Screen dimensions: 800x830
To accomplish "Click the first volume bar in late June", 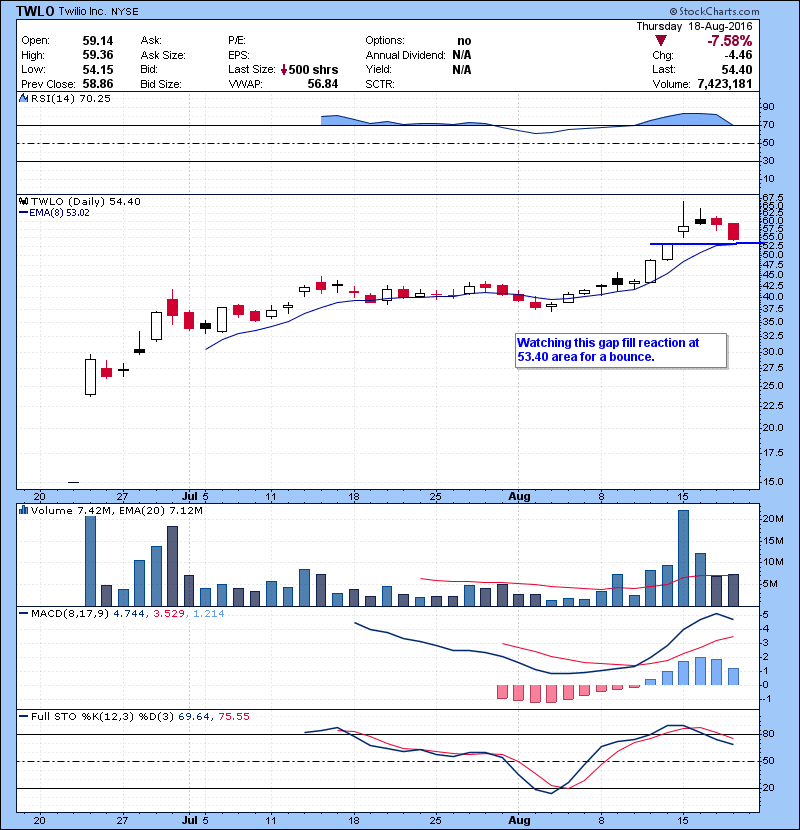I will pos(91,561).
